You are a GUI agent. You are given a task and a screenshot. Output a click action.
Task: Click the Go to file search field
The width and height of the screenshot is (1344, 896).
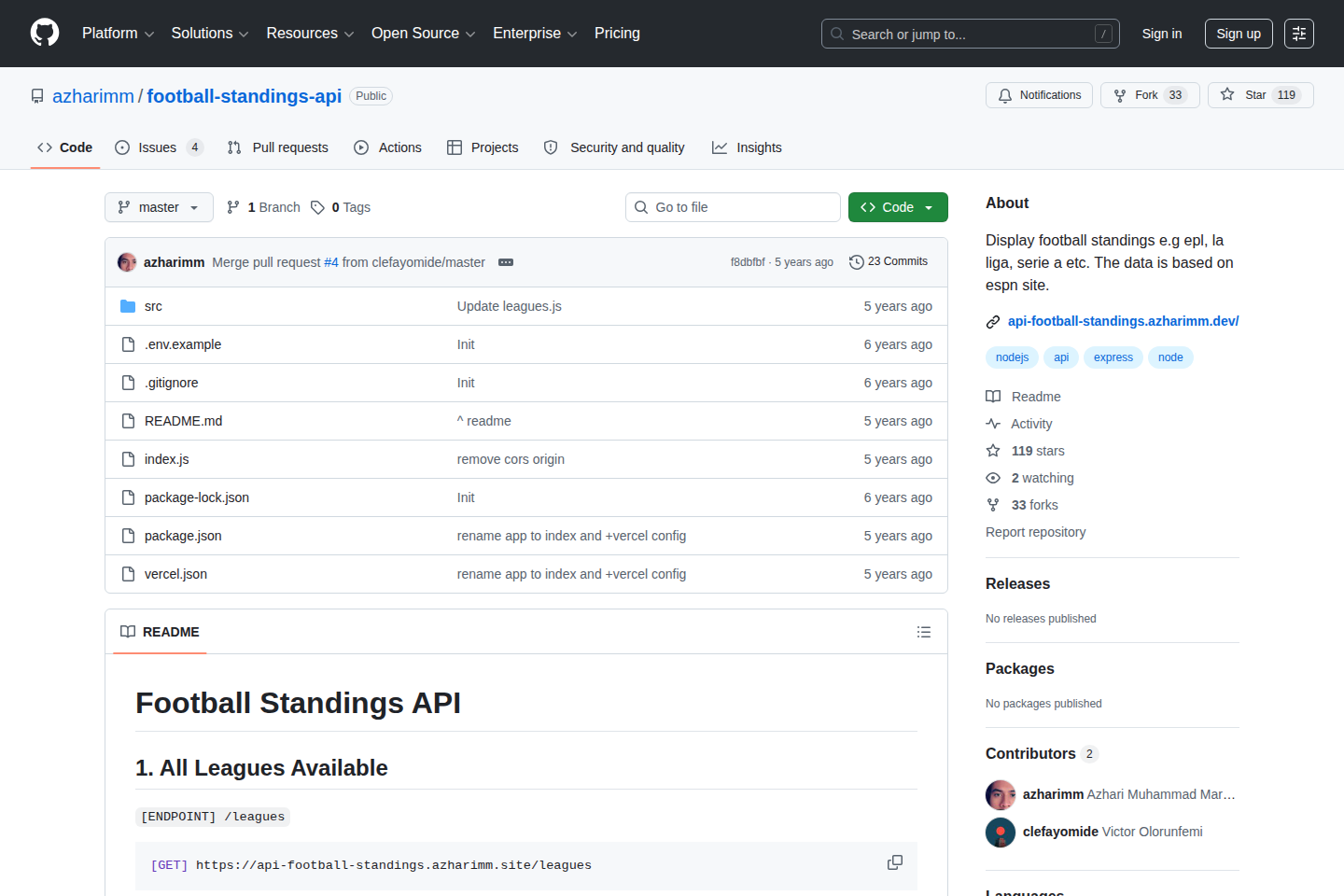(x=733, y=207)
